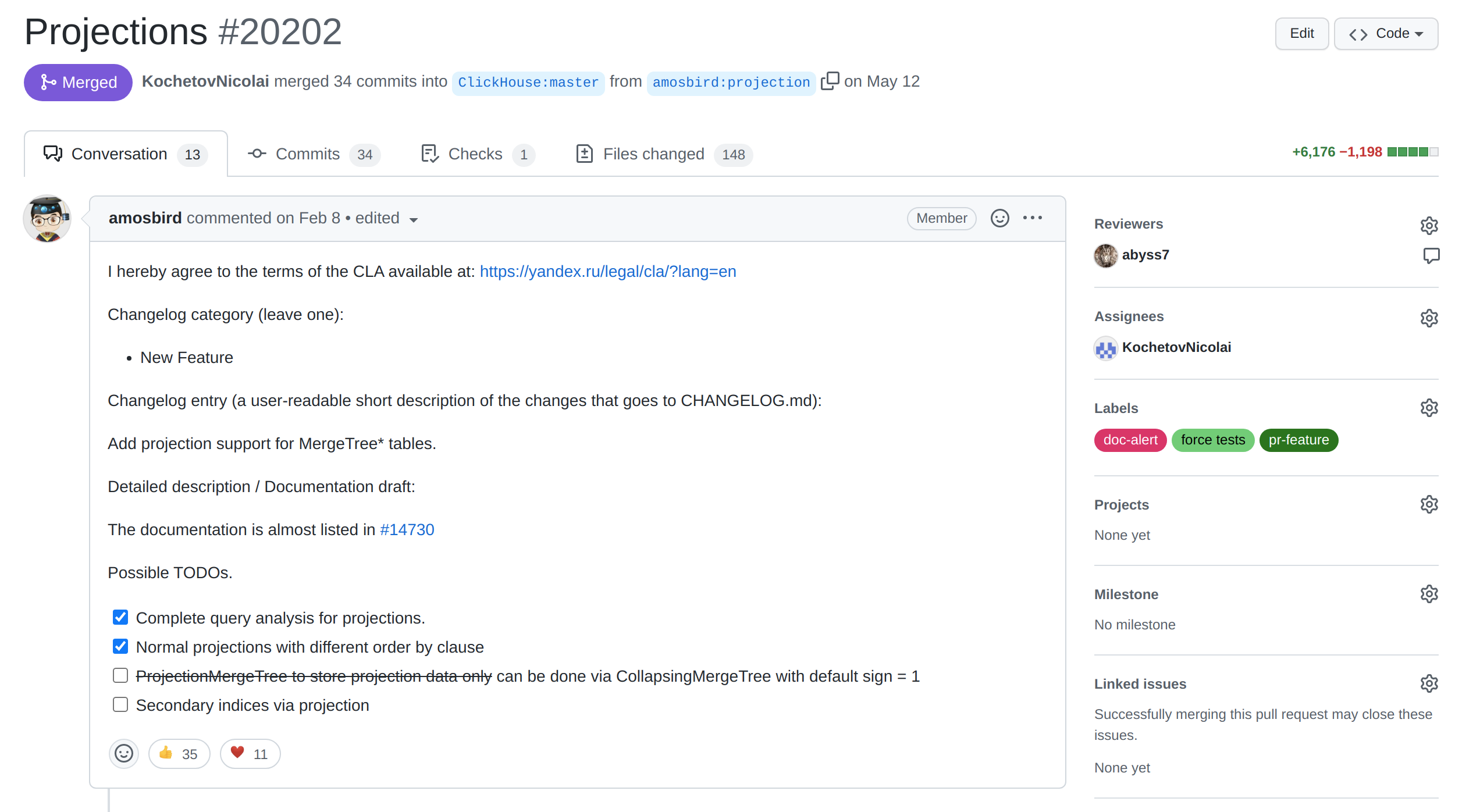The image size is (1480, 812).
Task: Click abyss7 review comment icon
Action: (x=1431, y=255)
